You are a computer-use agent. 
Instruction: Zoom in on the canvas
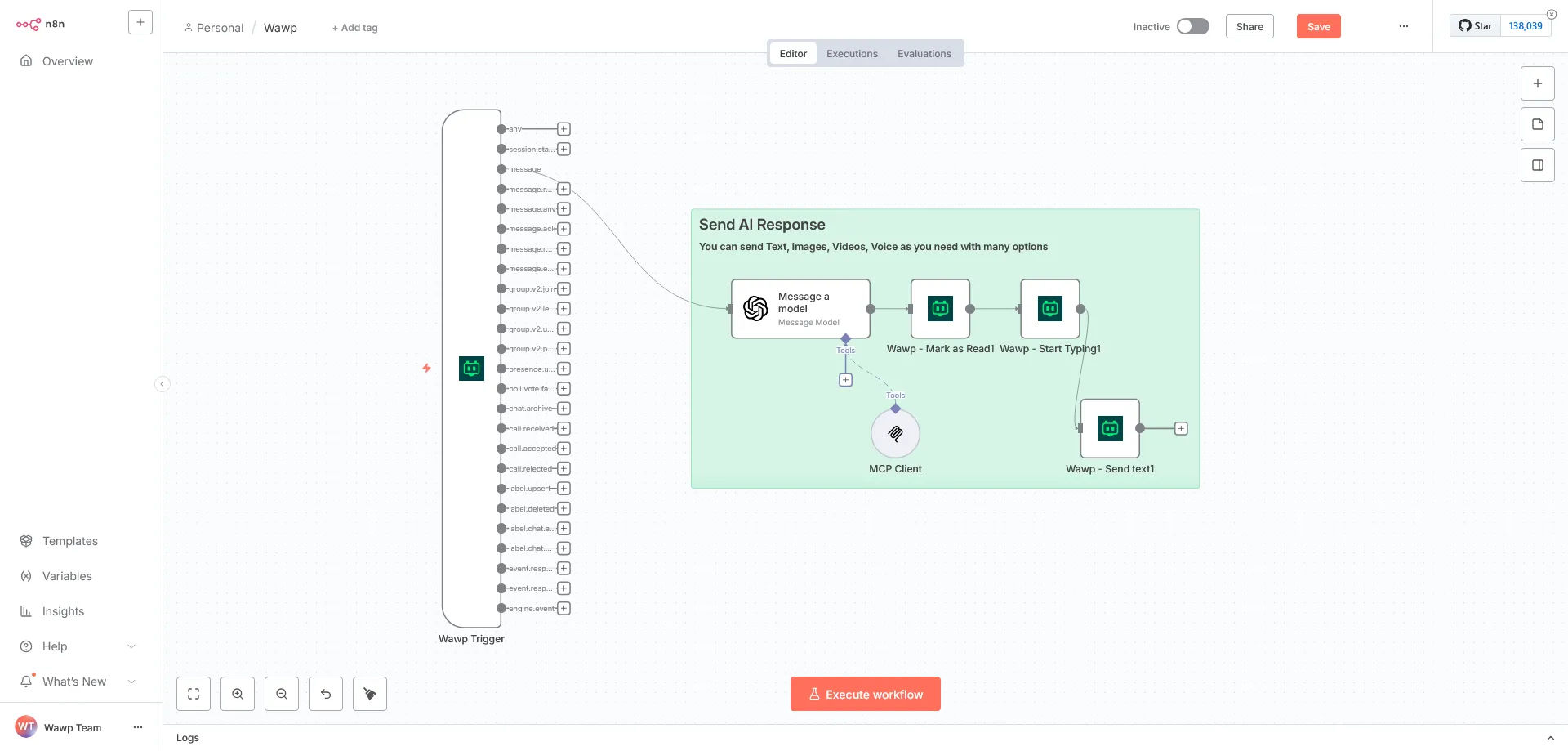coord(238,694)
